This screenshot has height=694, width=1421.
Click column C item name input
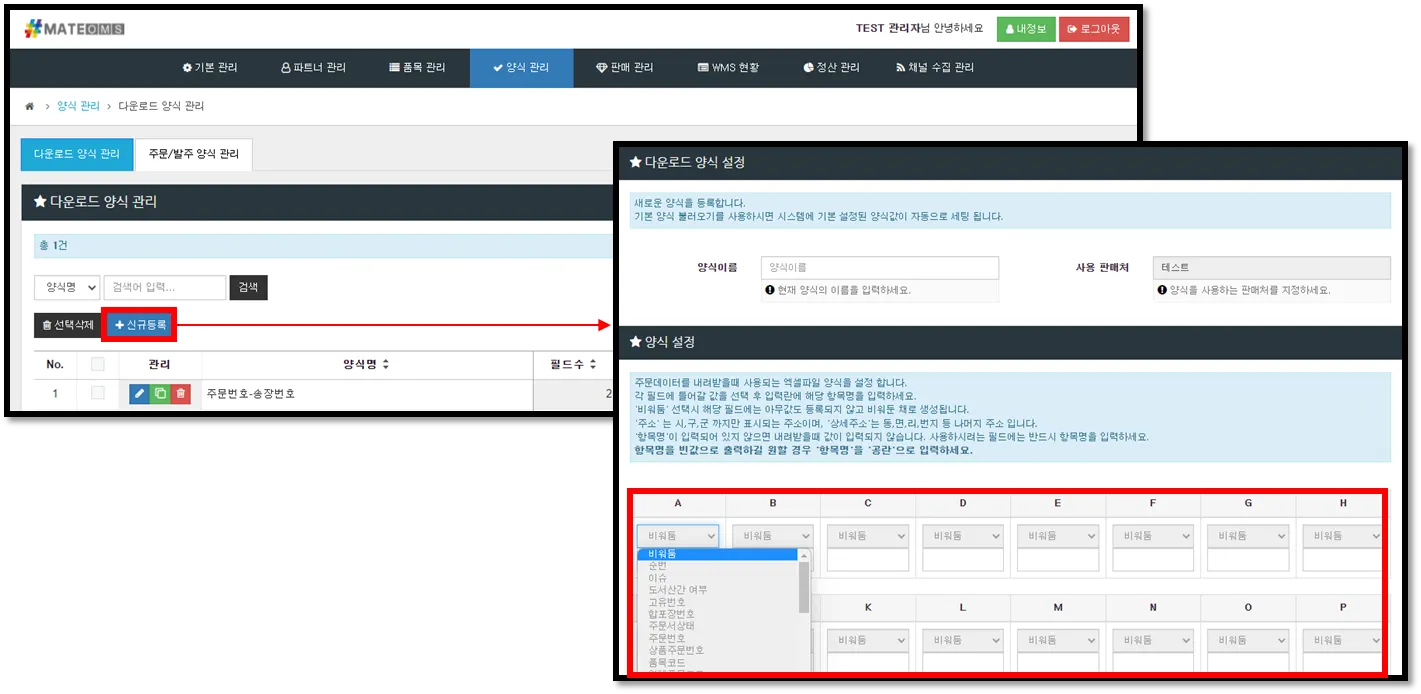[867, 560]
